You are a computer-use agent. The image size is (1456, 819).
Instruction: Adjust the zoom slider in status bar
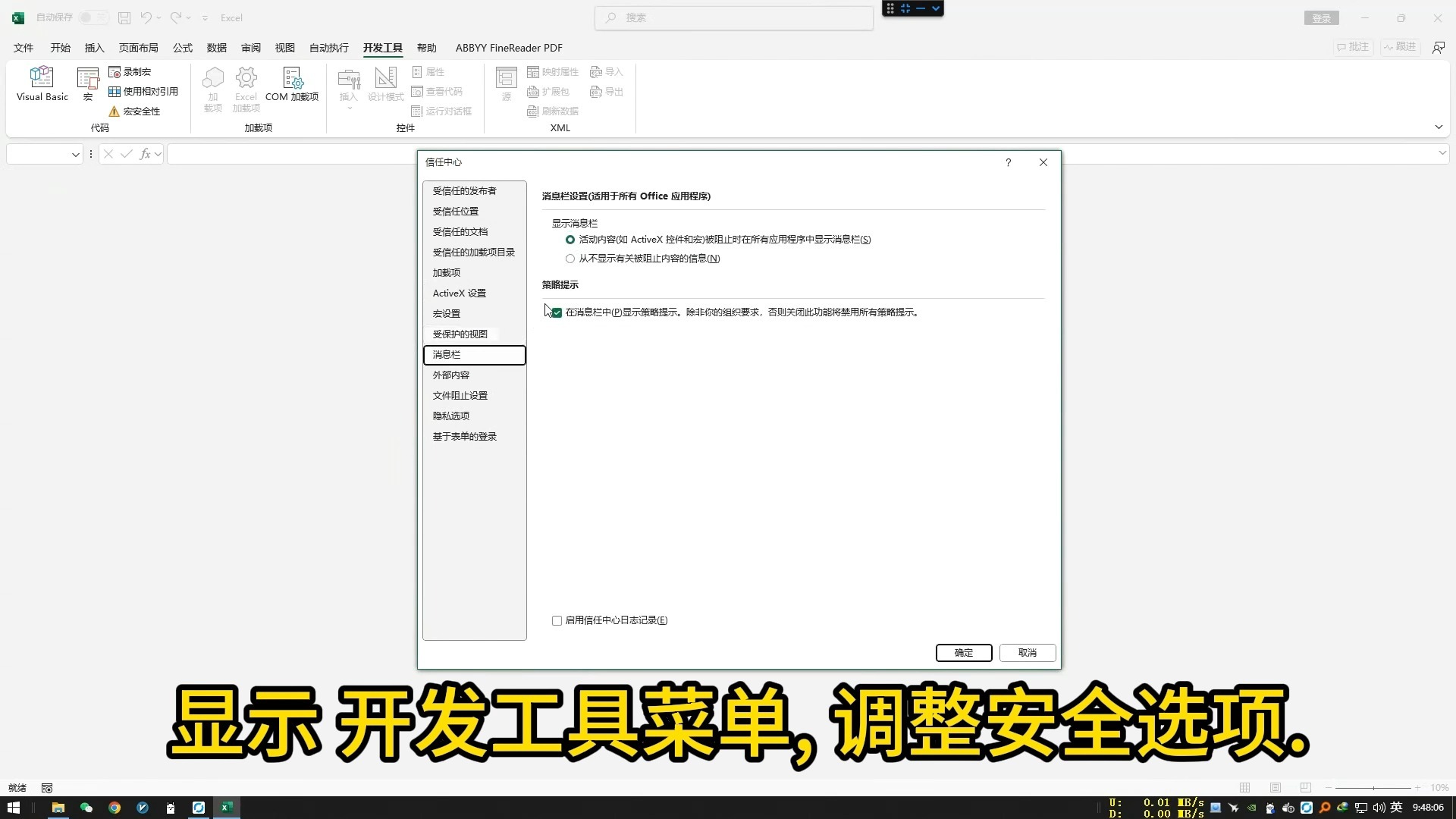(x=1373, y=788)
